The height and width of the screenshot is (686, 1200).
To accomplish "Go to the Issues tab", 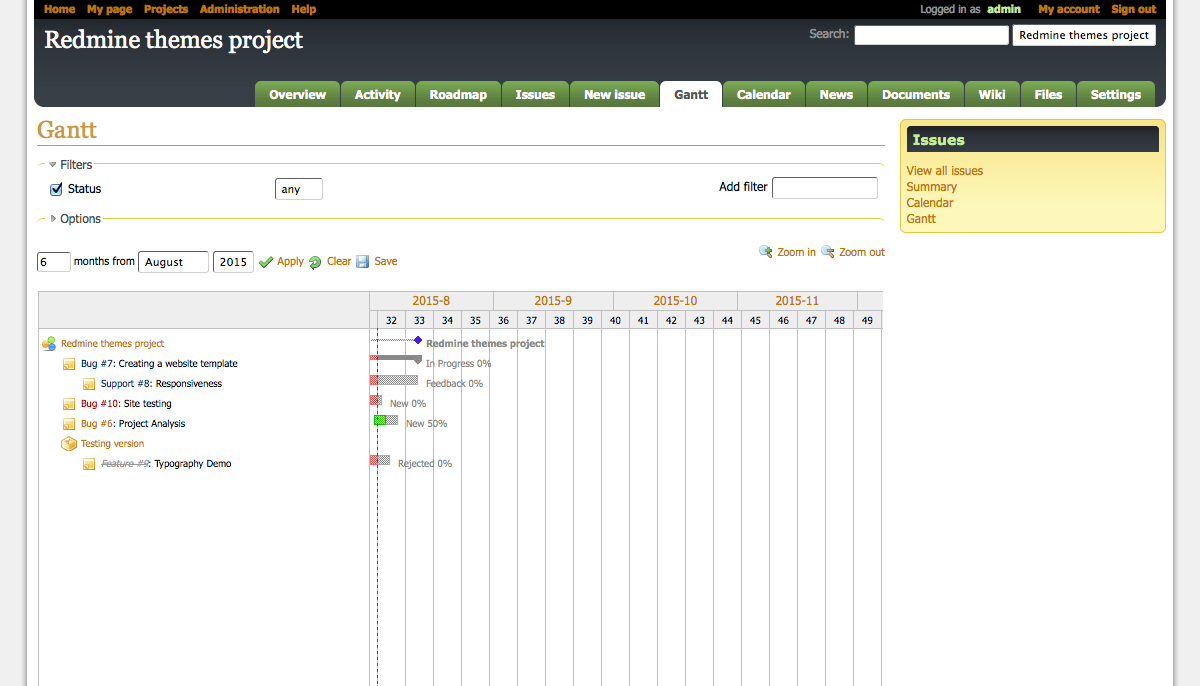I will pos(535,95).
